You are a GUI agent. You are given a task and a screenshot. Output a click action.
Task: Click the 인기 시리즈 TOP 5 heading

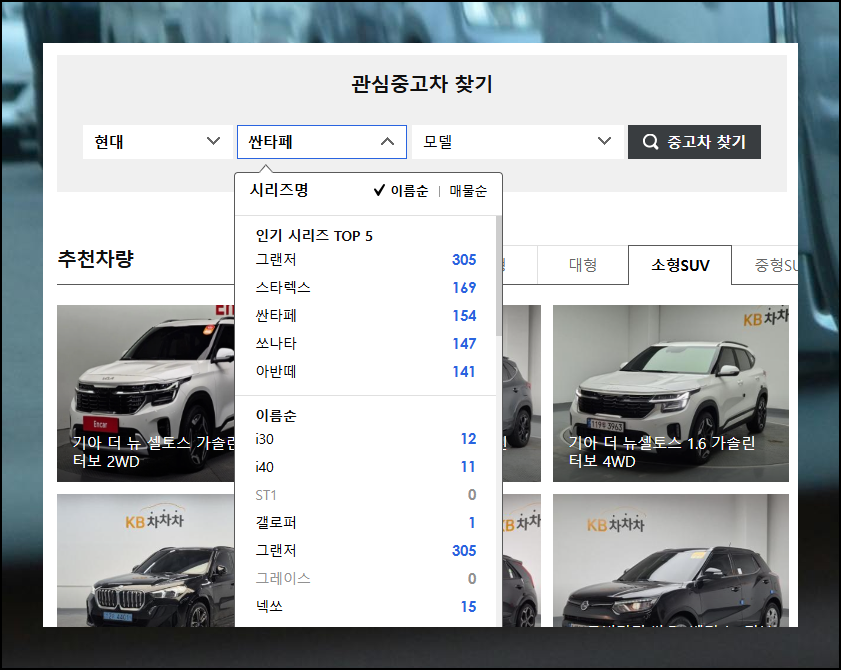pyautogui.click(x=314, y=235)
